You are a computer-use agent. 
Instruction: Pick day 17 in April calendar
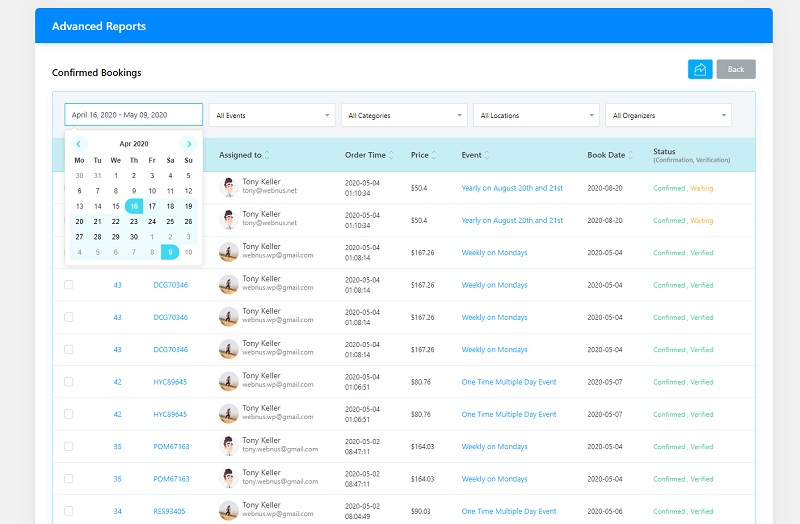click(x=152, y=206)
